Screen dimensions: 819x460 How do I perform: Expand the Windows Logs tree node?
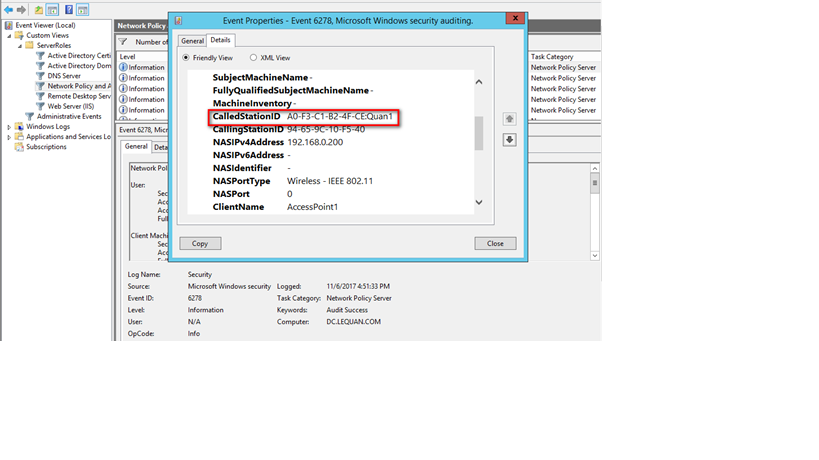[9, 127]
